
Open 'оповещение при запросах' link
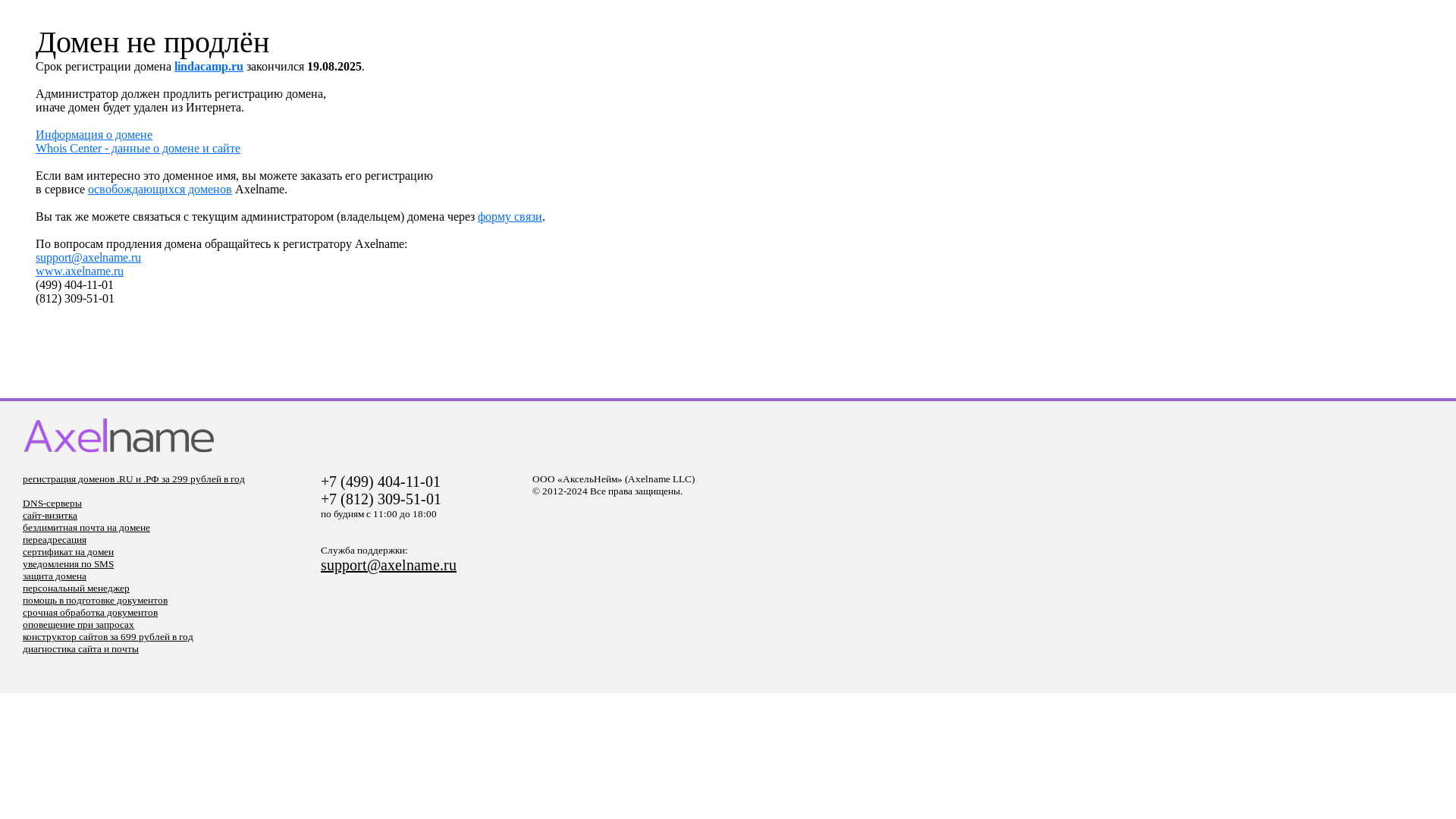(x=78, y=625)
